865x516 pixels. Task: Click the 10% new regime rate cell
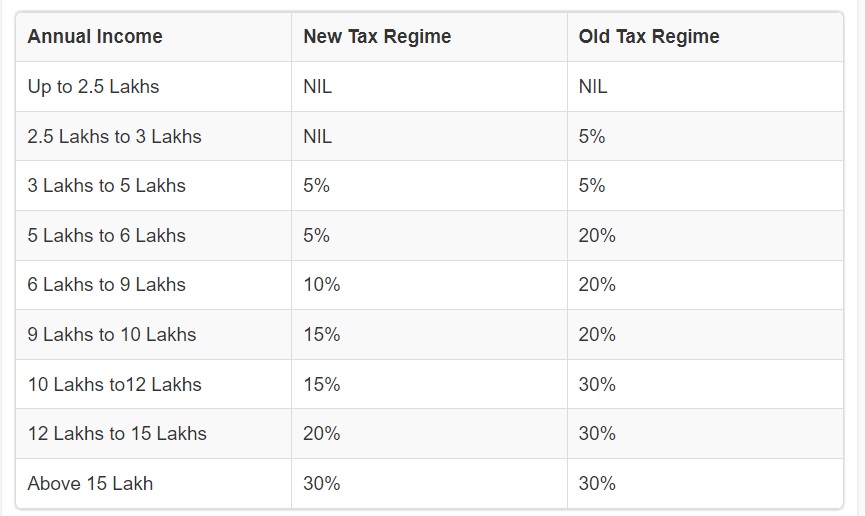(322, 285)
